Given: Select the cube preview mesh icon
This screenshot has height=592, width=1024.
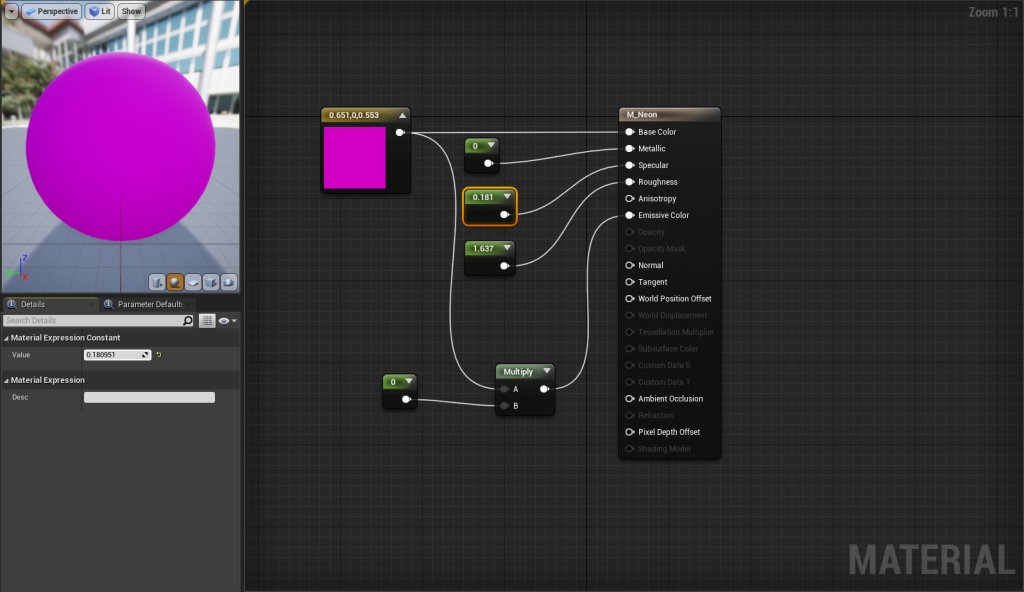Looking at the screenshot, I should [x=211, y=282].
